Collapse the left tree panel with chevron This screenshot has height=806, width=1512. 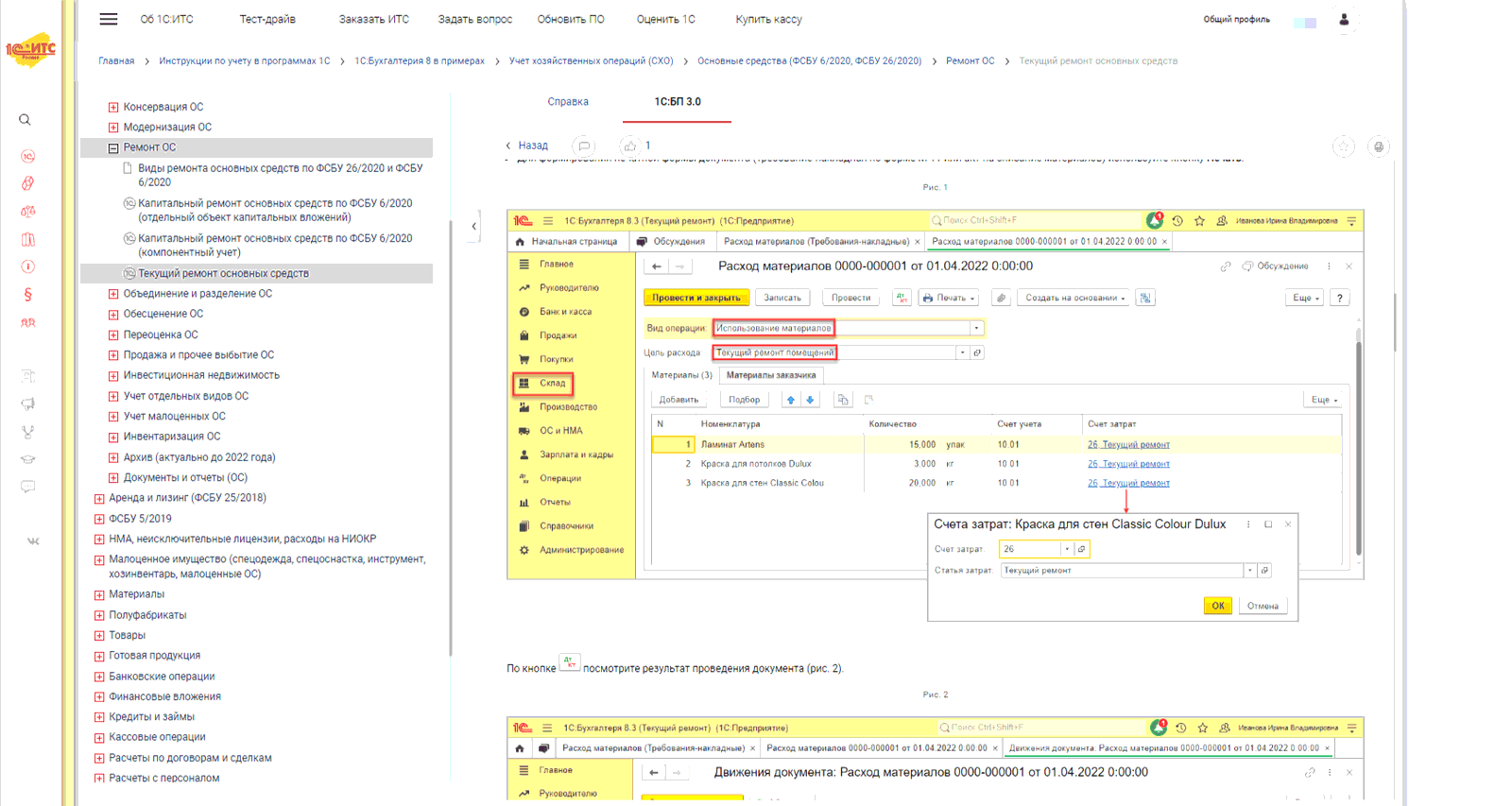point(474,226)
